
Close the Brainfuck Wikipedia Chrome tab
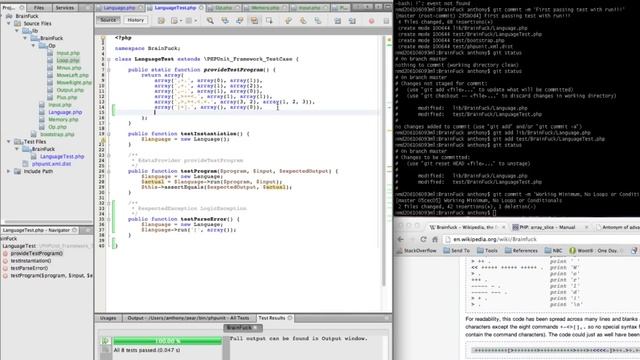pyautogui.click(x=503, y=227)
